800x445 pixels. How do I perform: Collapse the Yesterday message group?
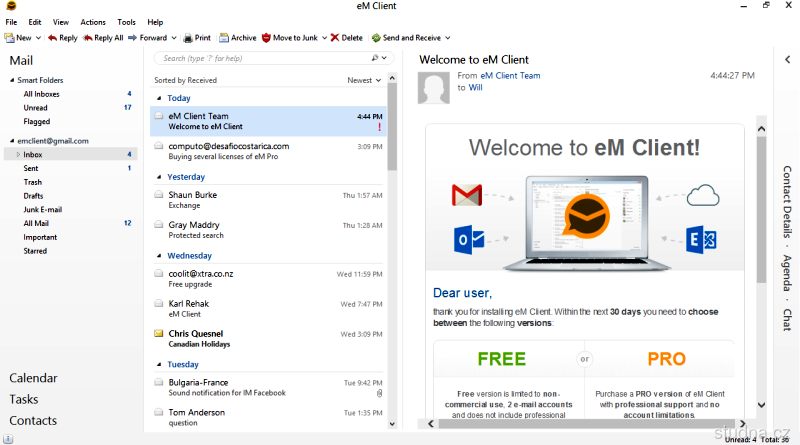point(159,177)
